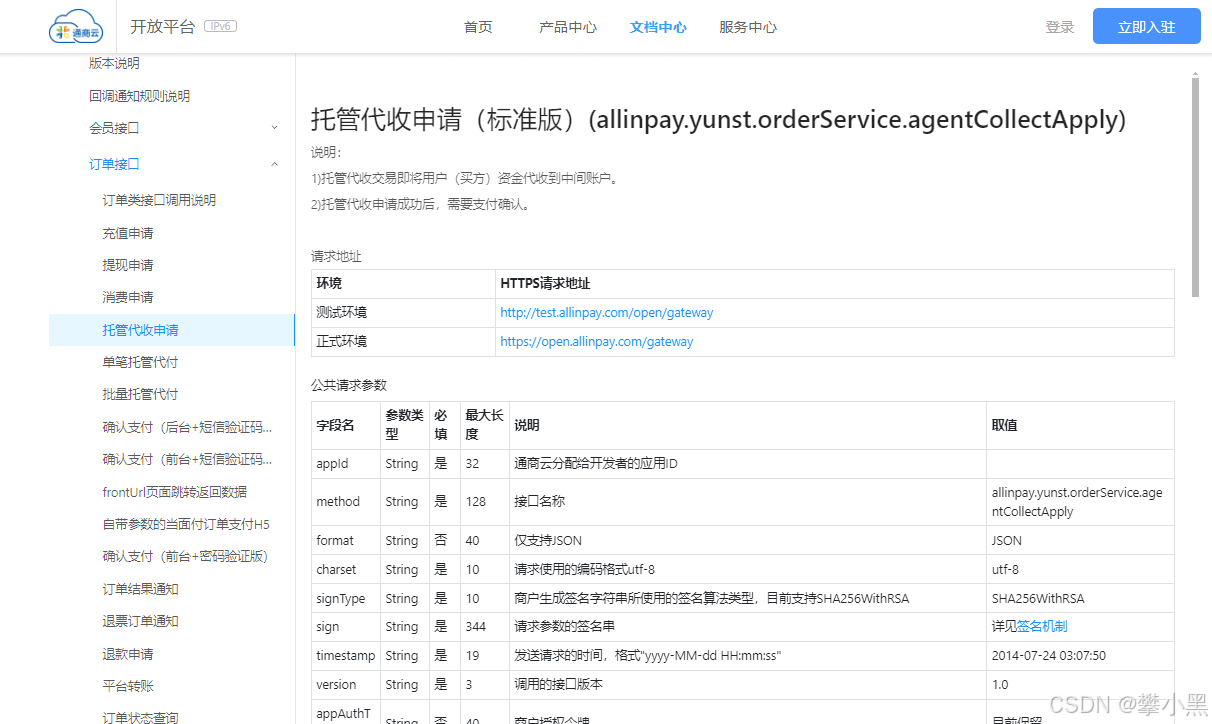Viewport: 1212px width, 724px height.
Task: Select 退款申请 in the sidebar
Action: (x=128, y=654)
